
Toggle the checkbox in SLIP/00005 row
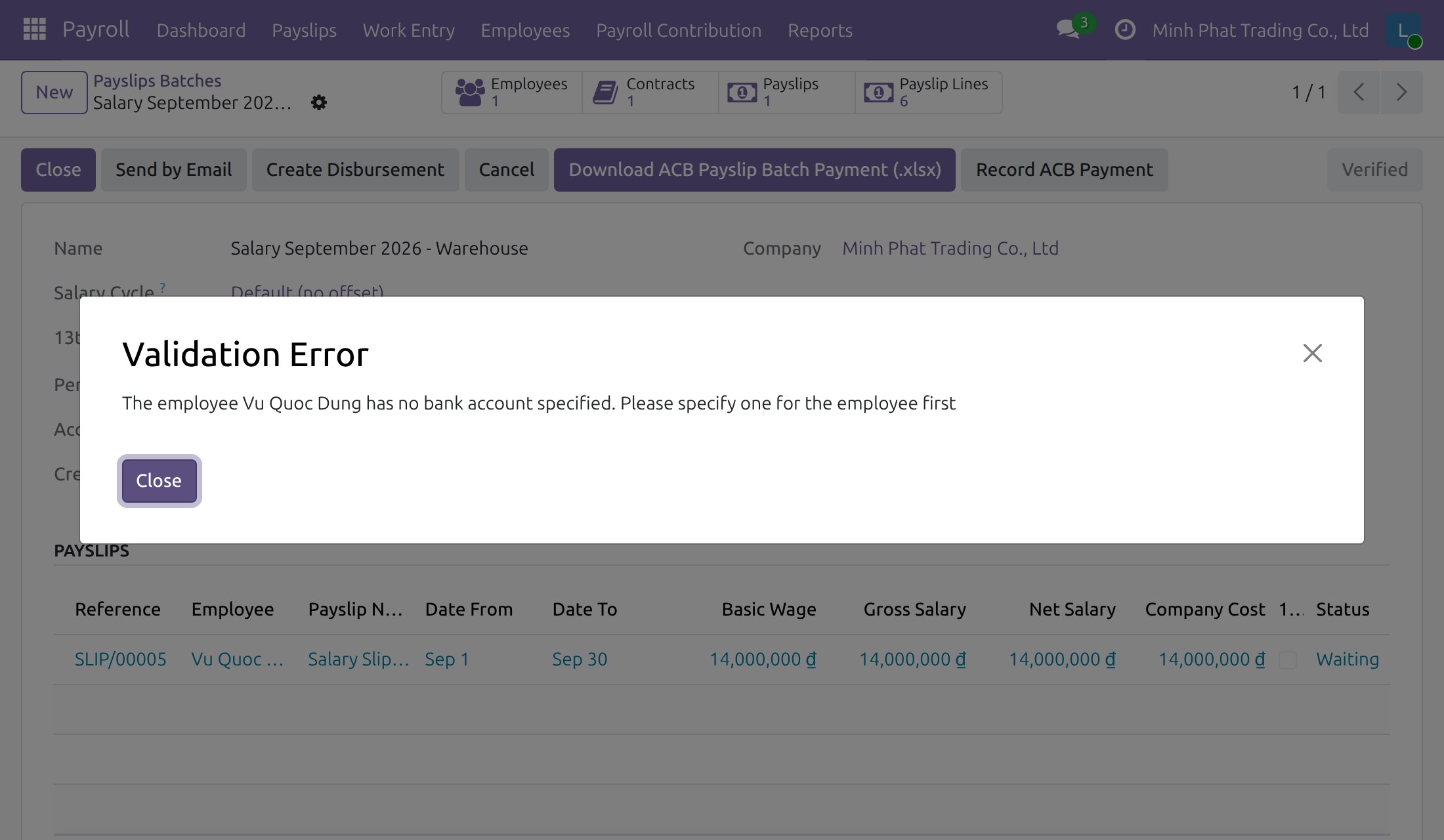(1287, 660)
